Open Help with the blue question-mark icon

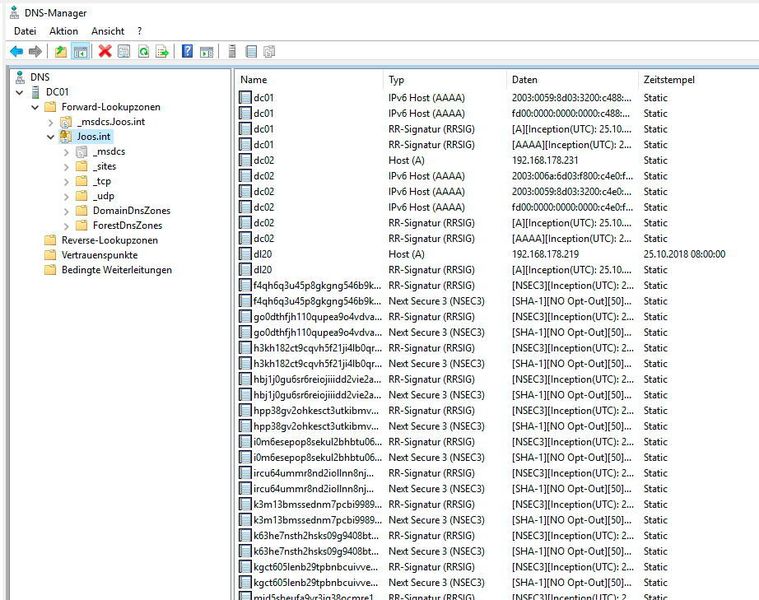(x=187, y=51)
